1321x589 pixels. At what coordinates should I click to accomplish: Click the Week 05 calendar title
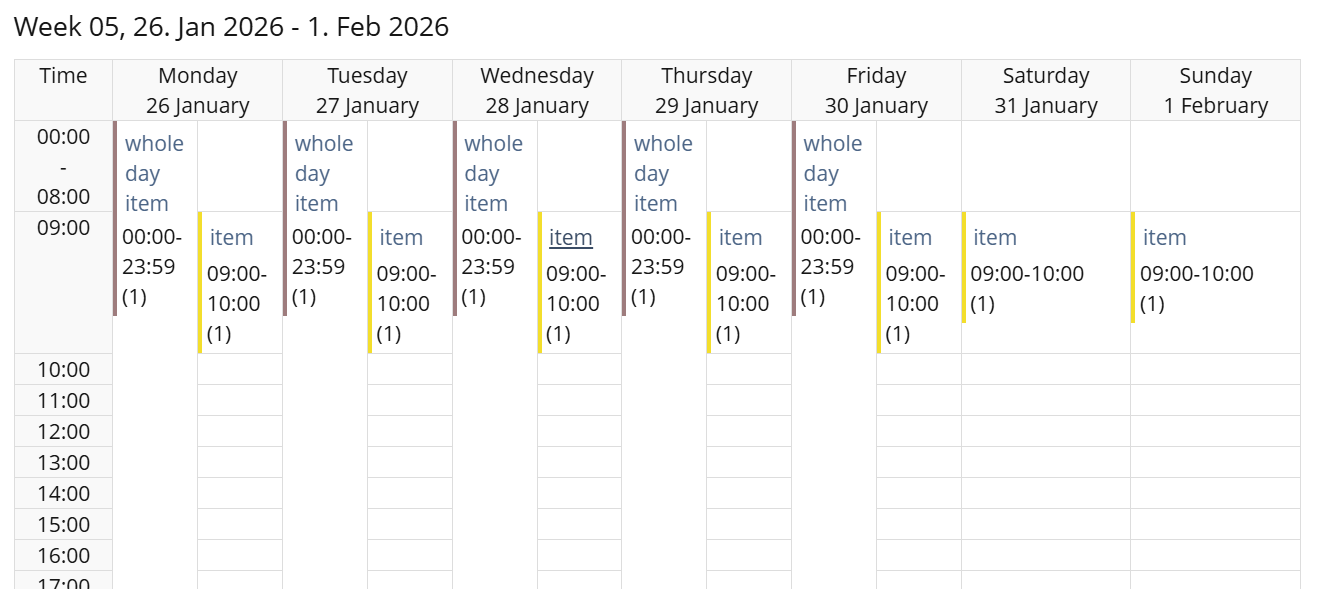[x=231, y=27]
